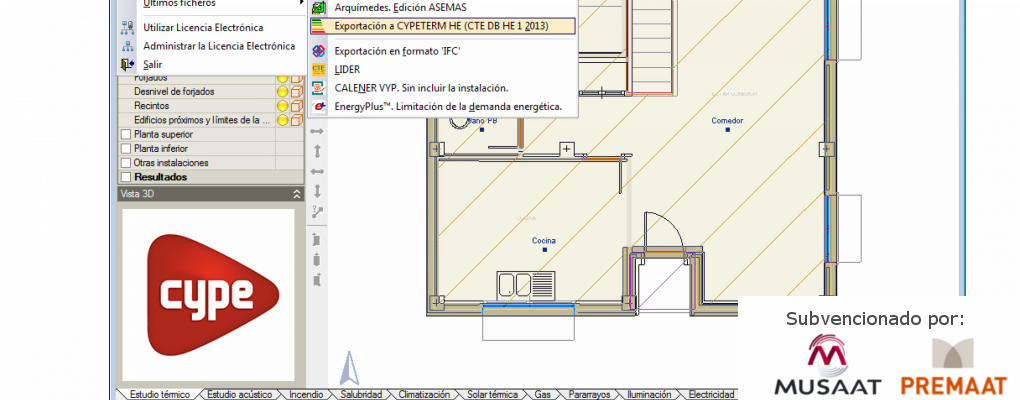Click the north arrow compass symbol
Image resolution: width=1020 pixels, height=400 pixels.
(x=349, y=368)
